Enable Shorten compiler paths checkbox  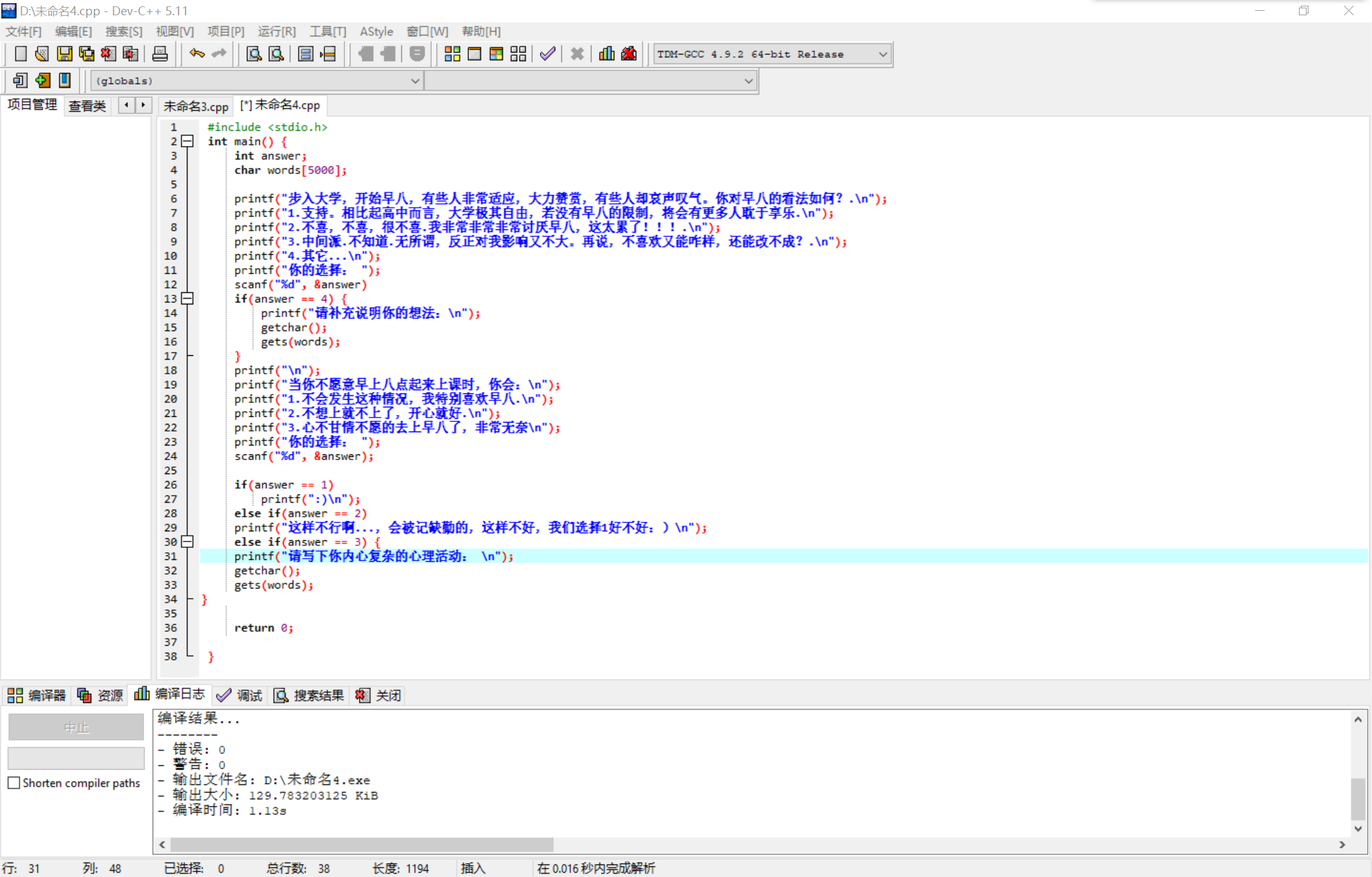point(14,783)
